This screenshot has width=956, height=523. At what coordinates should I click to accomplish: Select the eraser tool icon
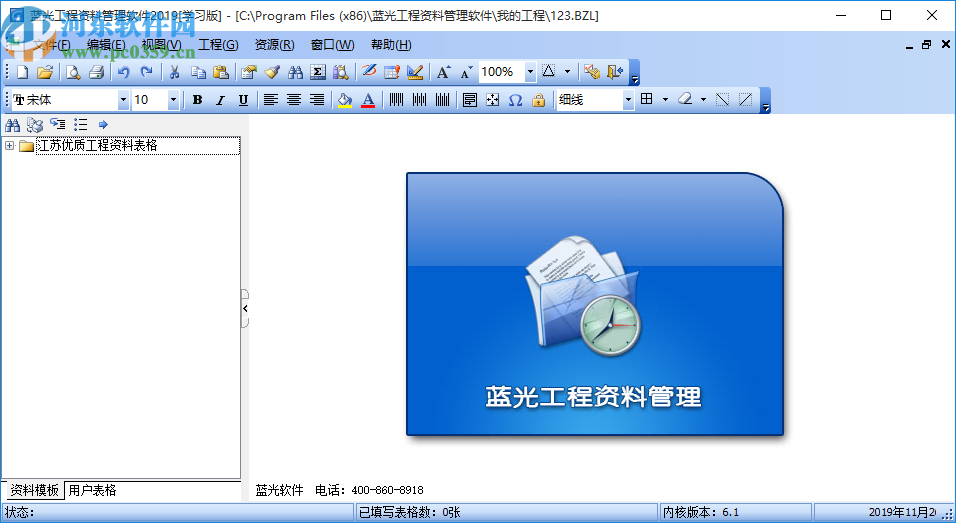click(x=685, y=99)
